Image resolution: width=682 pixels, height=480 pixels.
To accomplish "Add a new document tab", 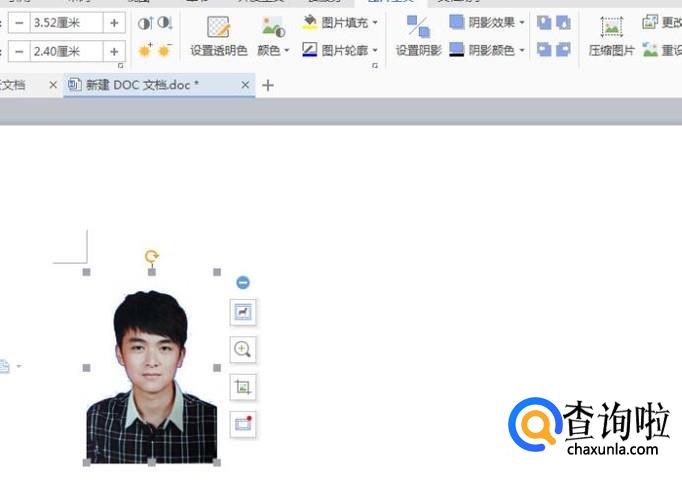I will coord(268,85).
